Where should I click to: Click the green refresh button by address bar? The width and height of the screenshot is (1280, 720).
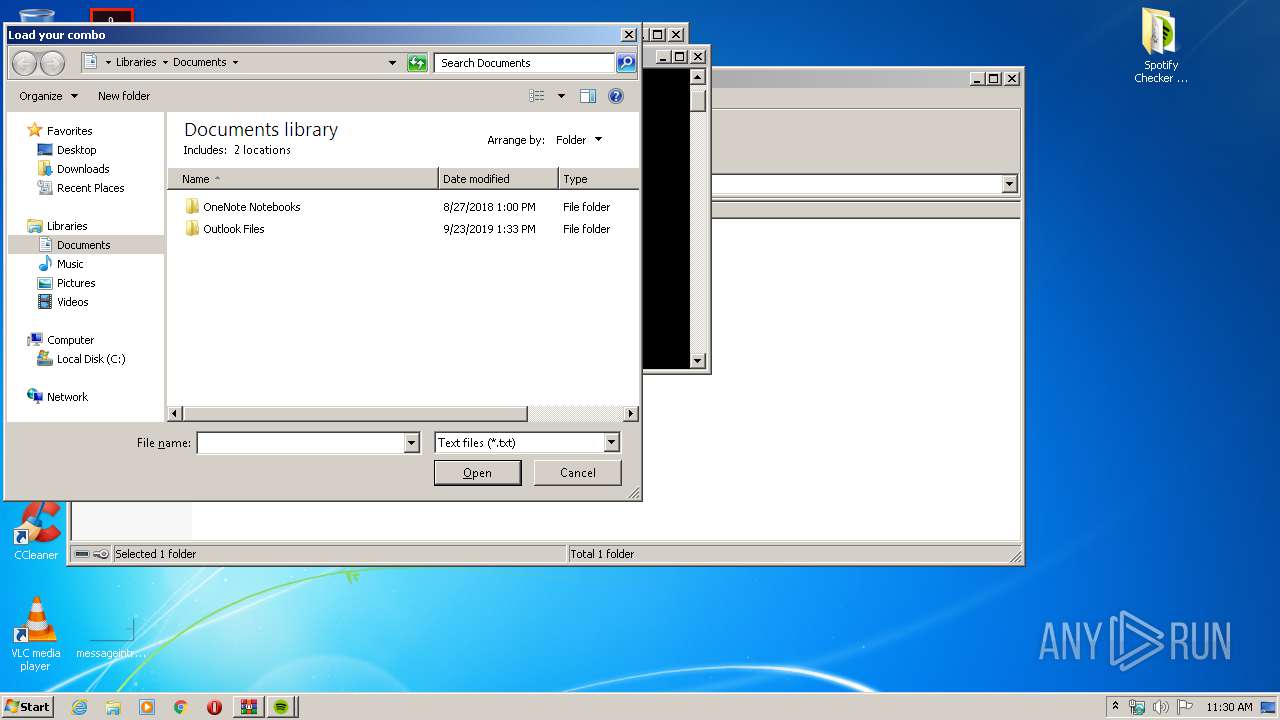pos(418,63)
